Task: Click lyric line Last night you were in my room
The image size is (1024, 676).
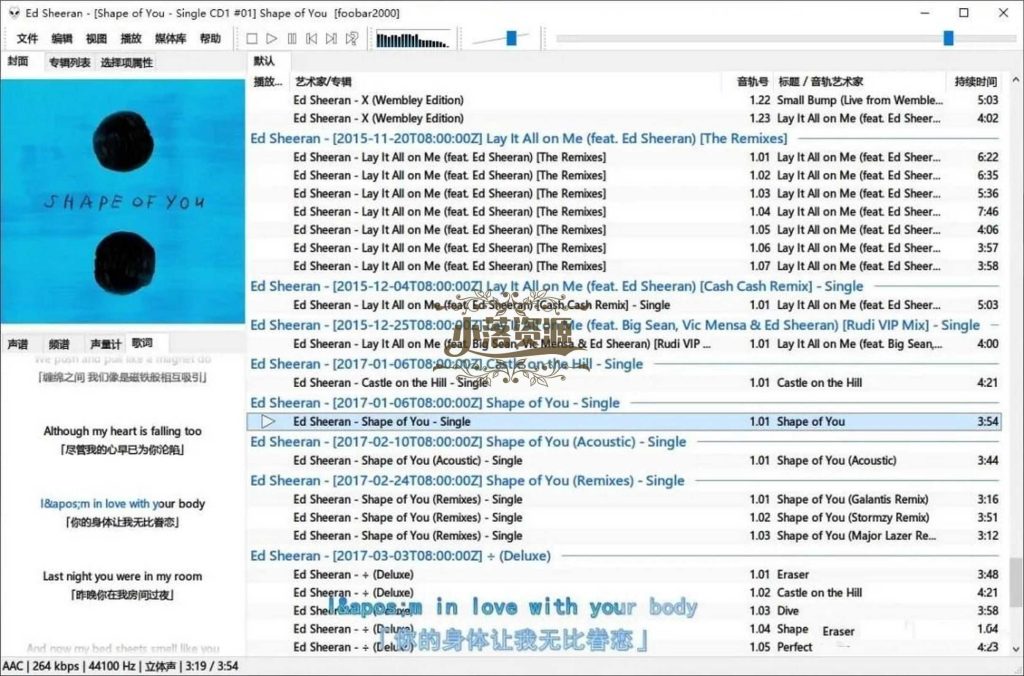Action: [123, 576]
